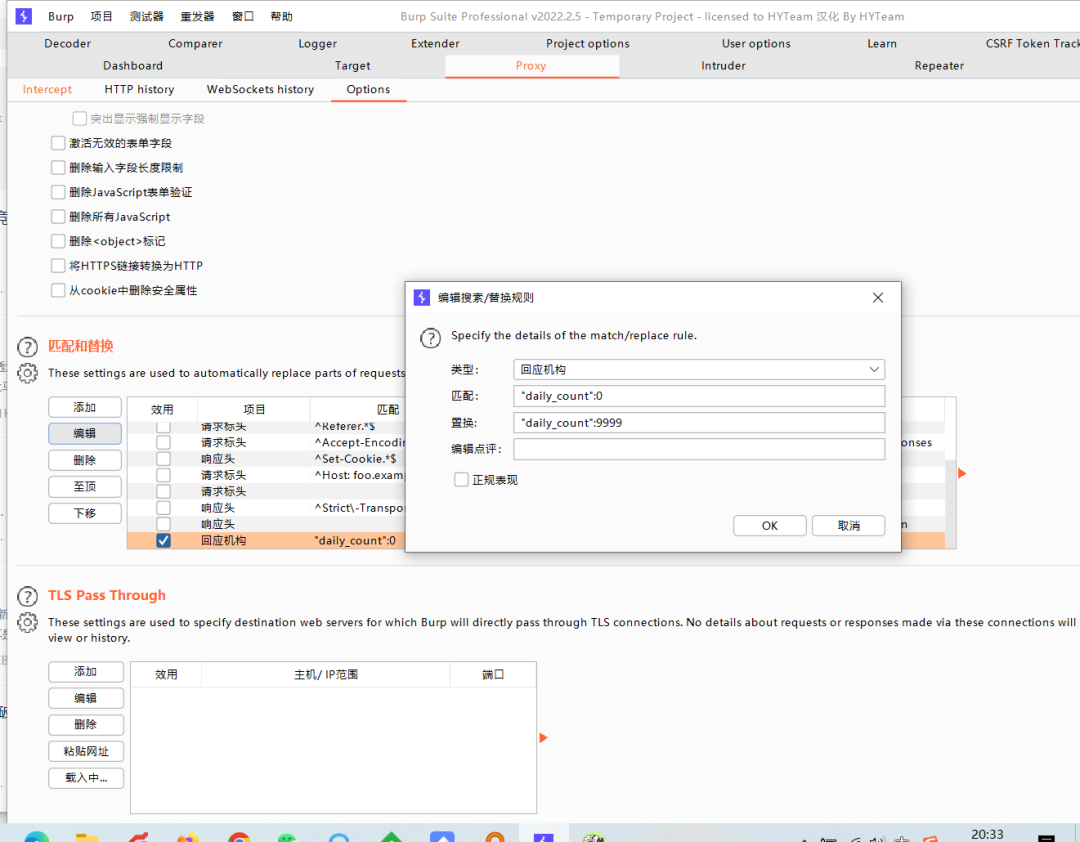Open the 项目 menu
This screenshot has width=1080, height=842.
[101, 16]
